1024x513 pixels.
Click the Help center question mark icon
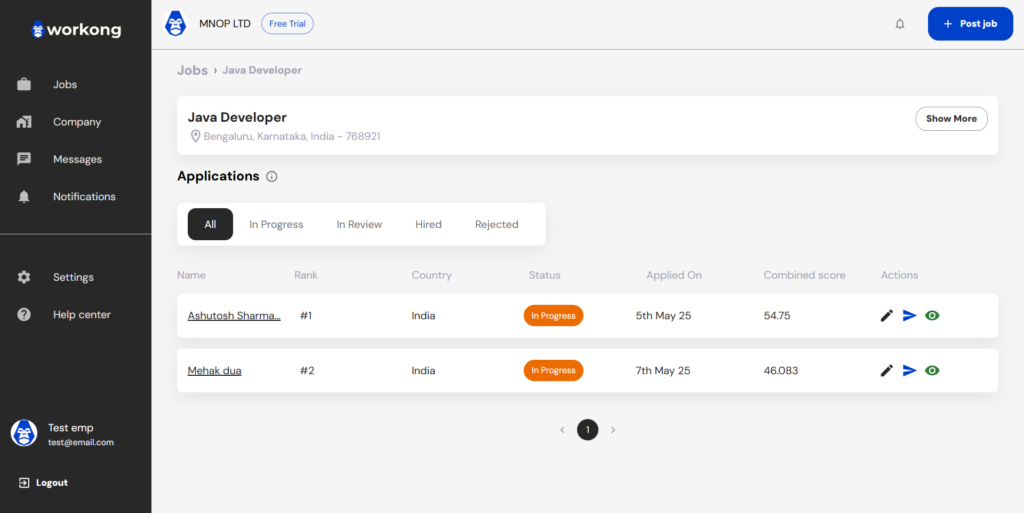24,315
